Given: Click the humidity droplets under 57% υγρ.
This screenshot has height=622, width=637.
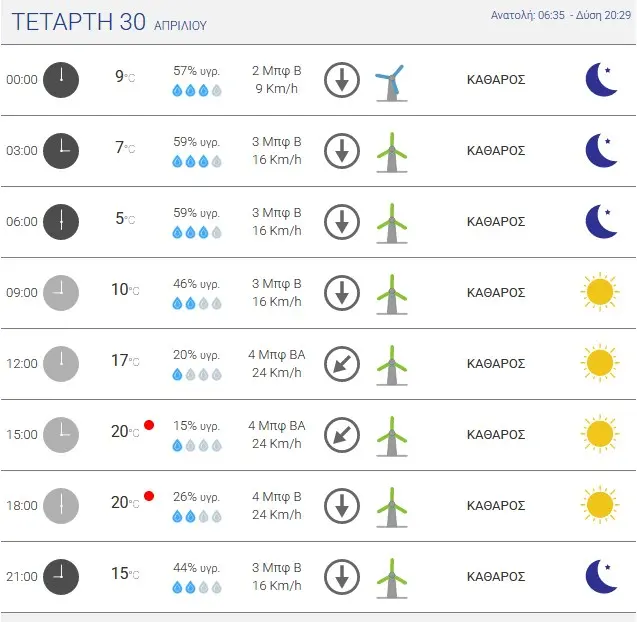Looking at the screenshot, I should coord(197,90).
